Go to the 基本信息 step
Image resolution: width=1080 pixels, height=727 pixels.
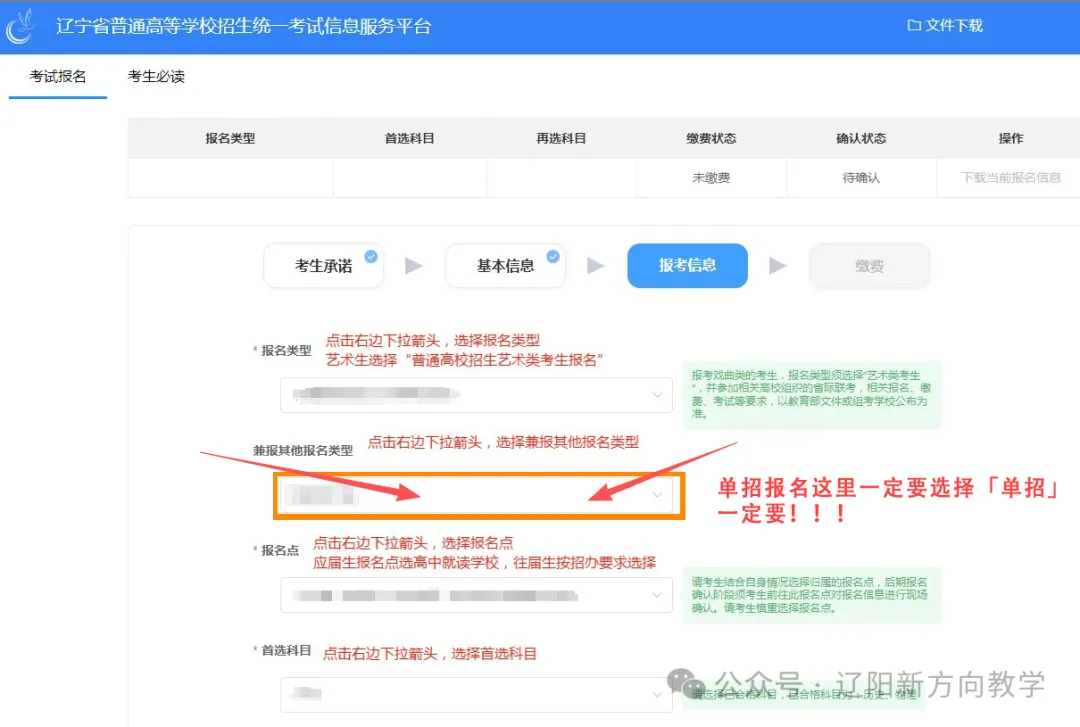[x=505, y=266]
